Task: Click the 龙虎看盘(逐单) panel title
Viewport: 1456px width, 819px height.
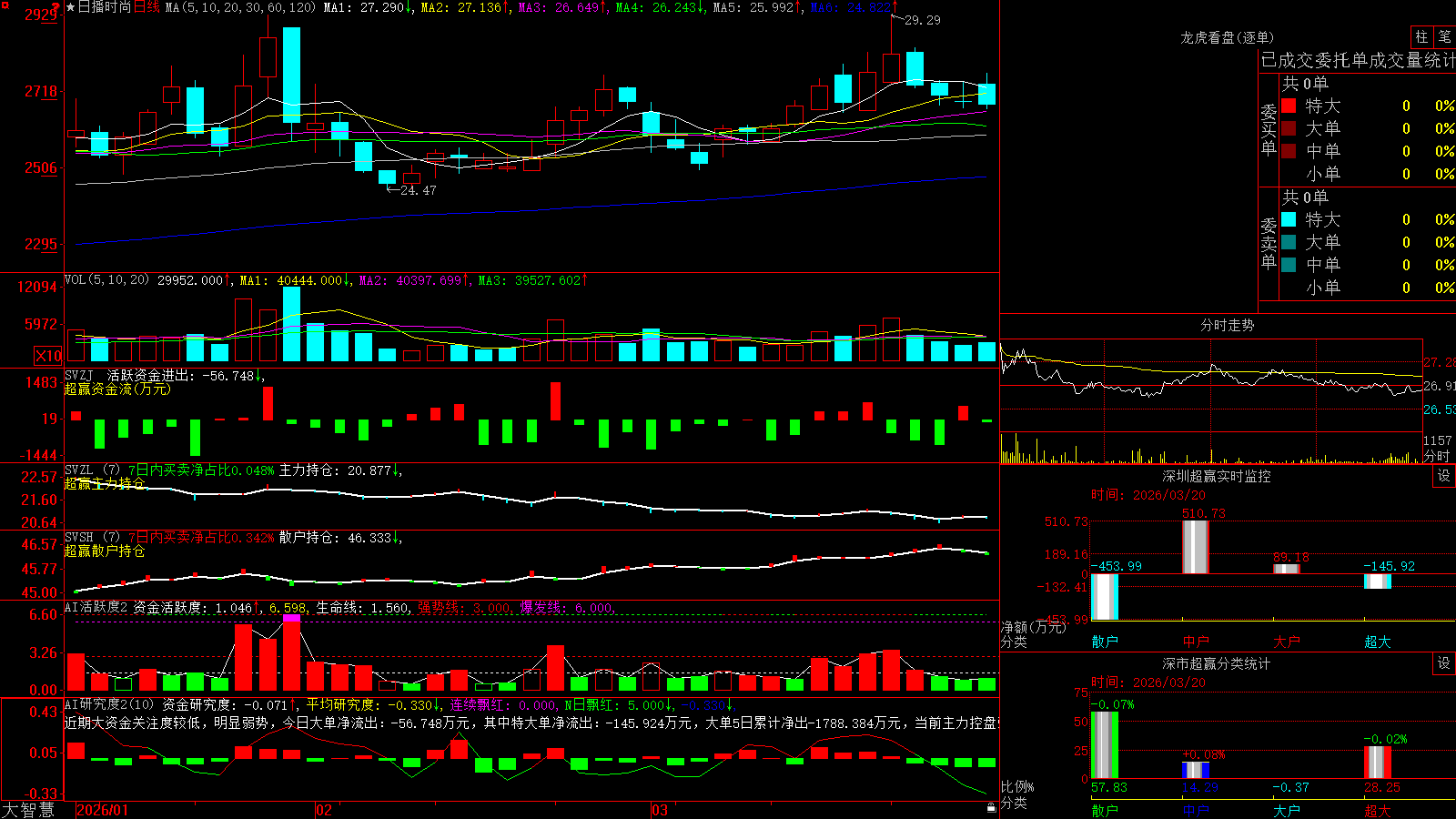Action: coord(1227,37)
